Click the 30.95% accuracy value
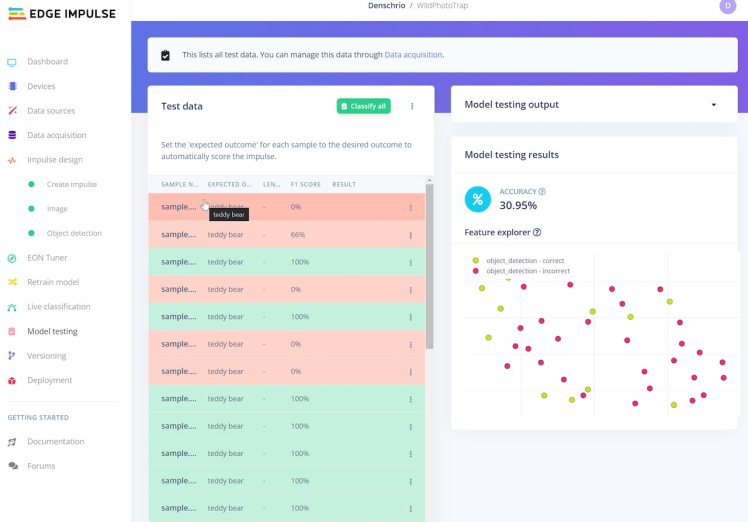The image size is (748, 522). click(x=518, y=205)
